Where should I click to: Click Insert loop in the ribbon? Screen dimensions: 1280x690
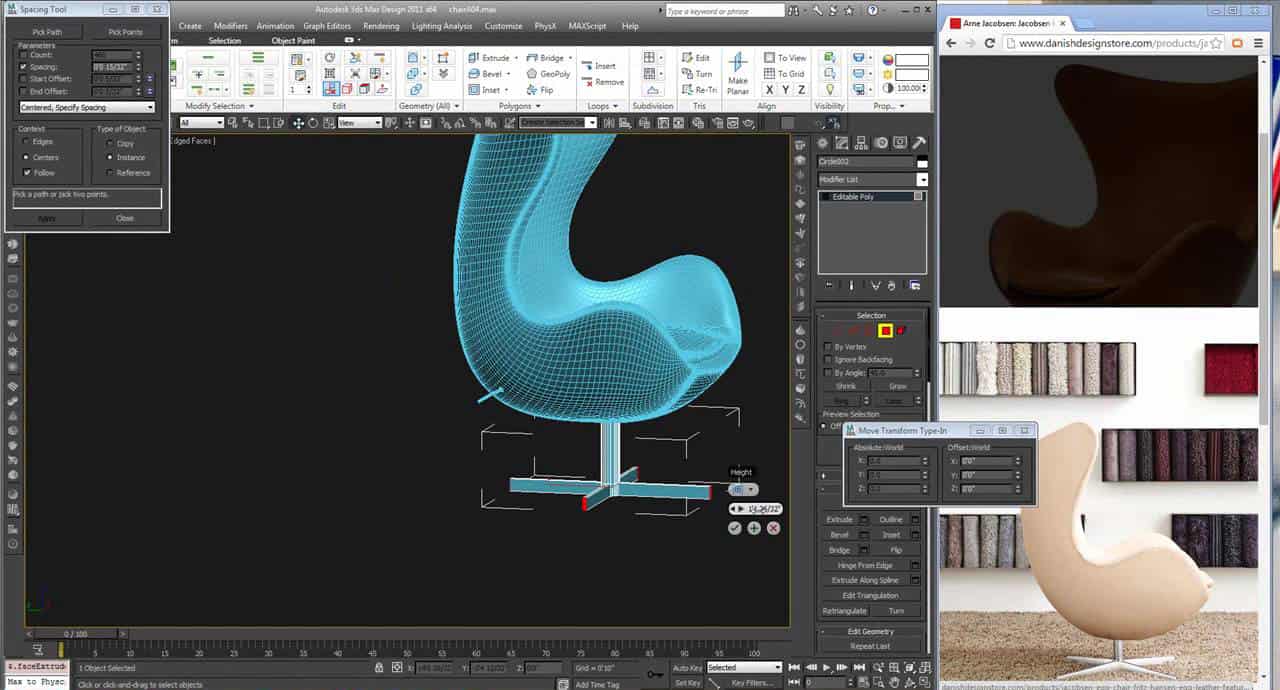598,66
